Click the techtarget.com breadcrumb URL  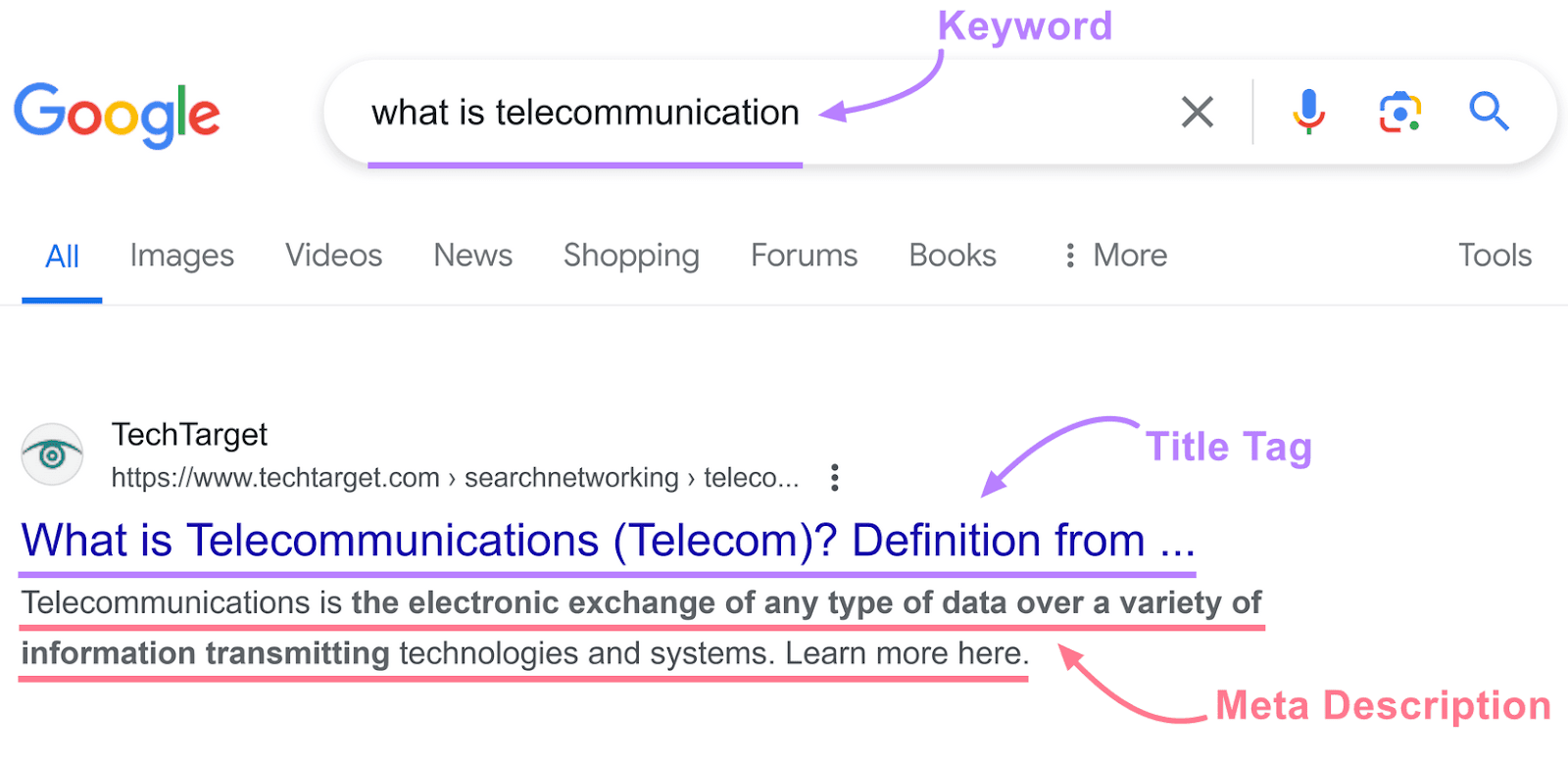click(454, 477)
